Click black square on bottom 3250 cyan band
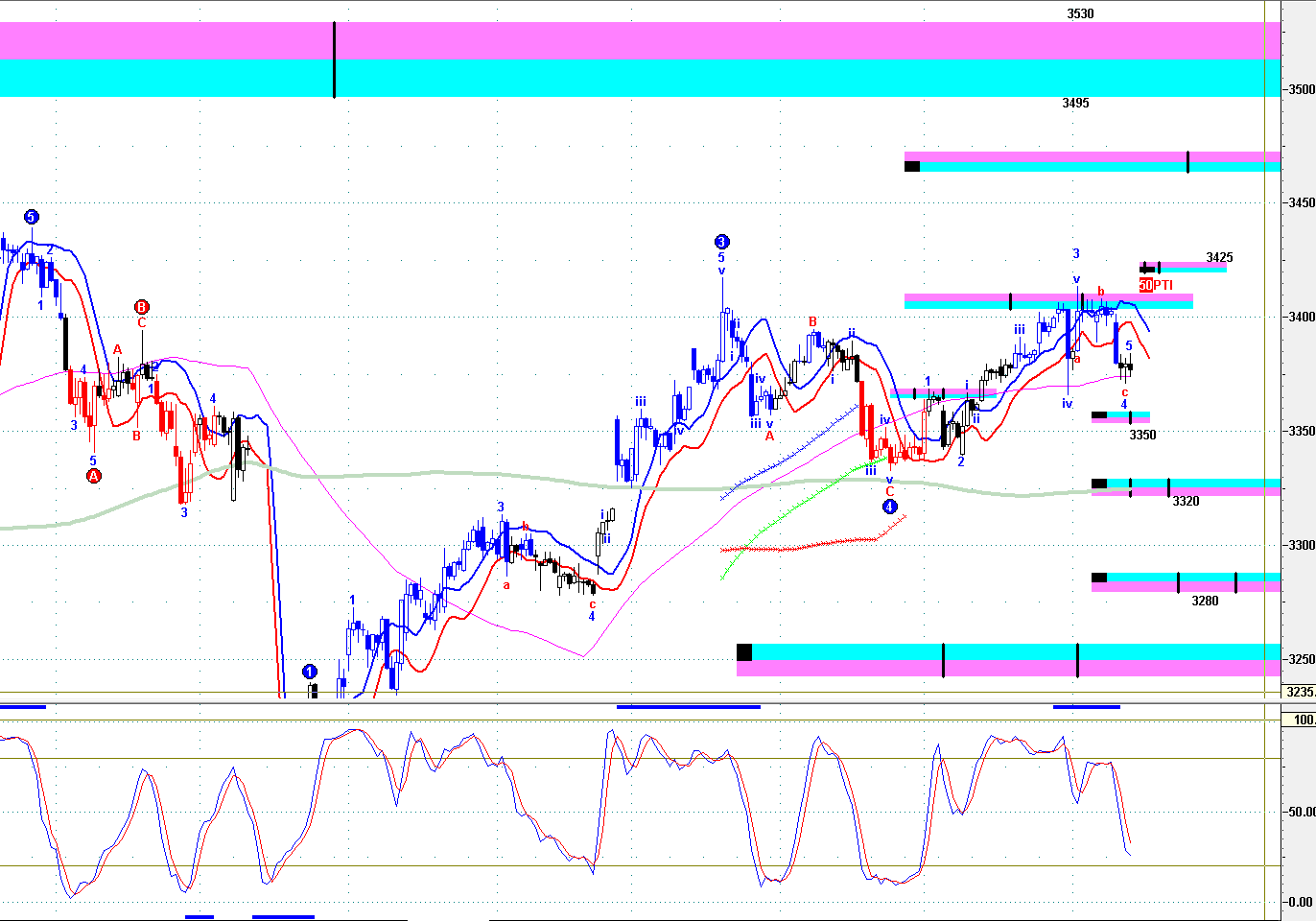Screen dimensions: 1316x921 744,652
